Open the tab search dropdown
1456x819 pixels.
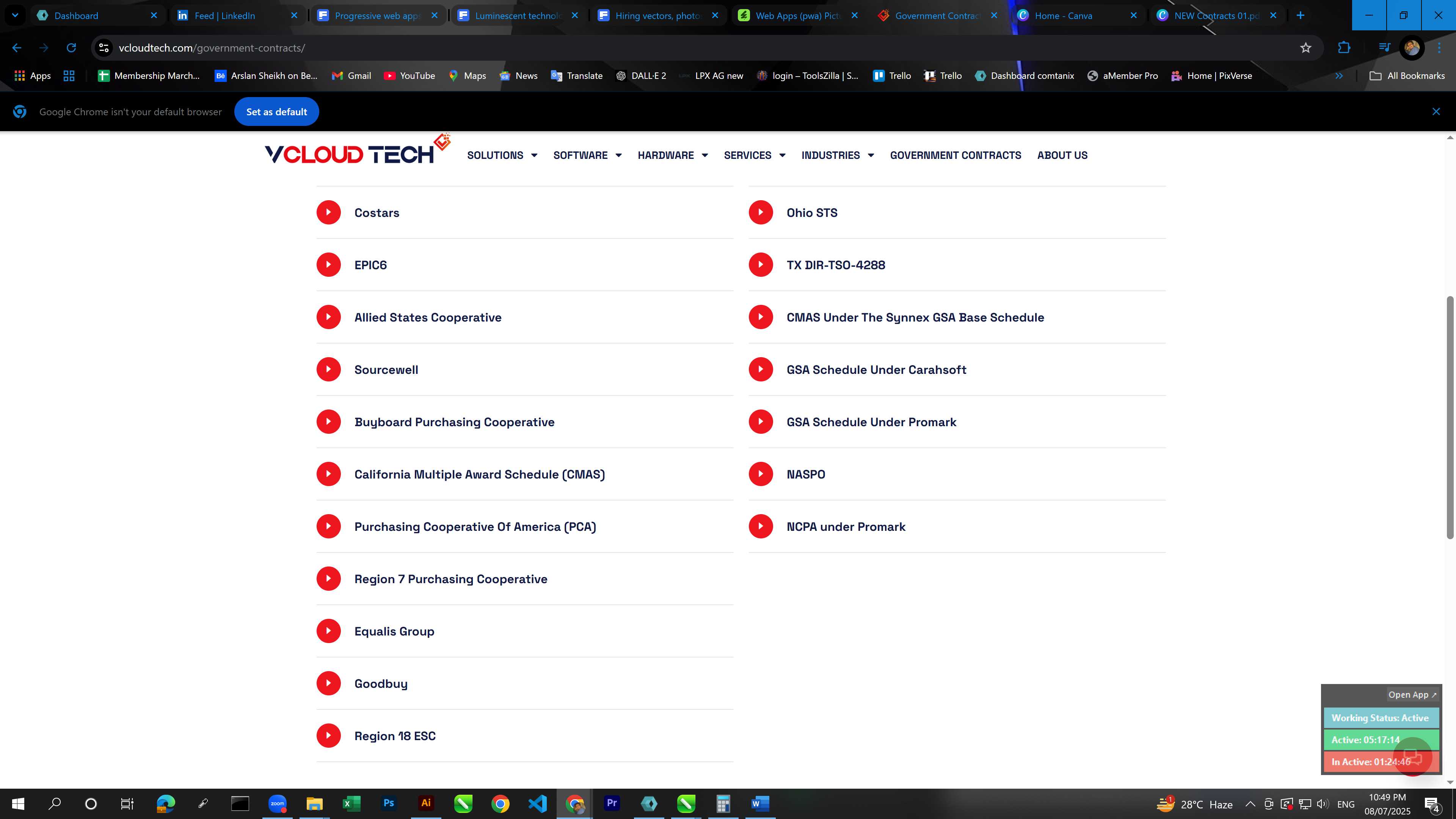15,15
